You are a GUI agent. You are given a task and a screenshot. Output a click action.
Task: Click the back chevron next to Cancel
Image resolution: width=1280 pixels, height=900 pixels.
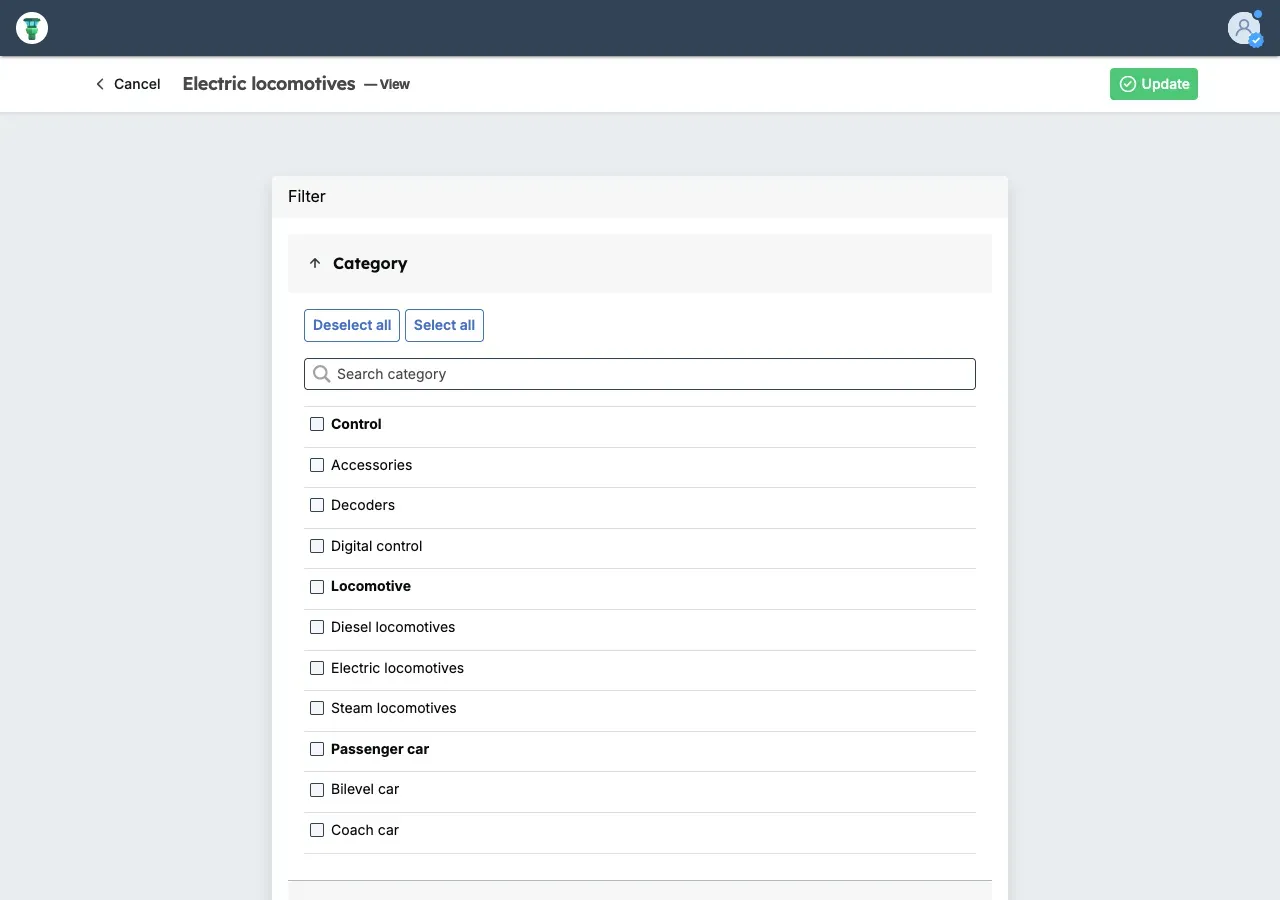pyautogui.click(x=100, y=84)
